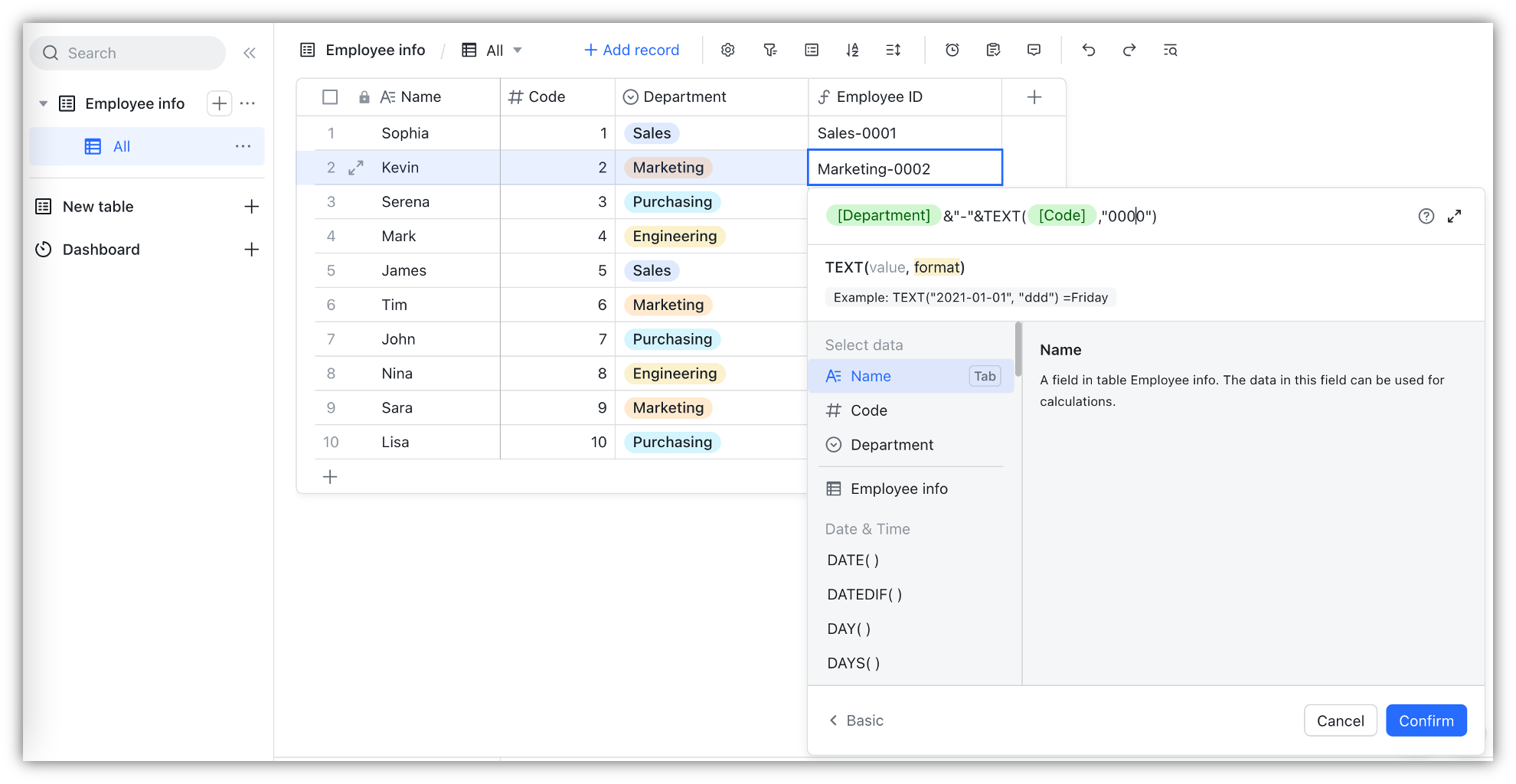Viewport: 1516px width, 784px height.
Task: Toggle the select-all rows checkbox
Action: coord(330,97)
